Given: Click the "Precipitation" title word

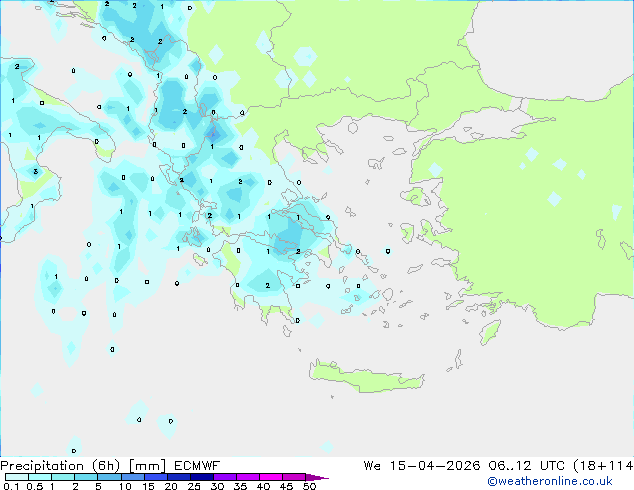Looking at the screenshot, I should [42, 466].
